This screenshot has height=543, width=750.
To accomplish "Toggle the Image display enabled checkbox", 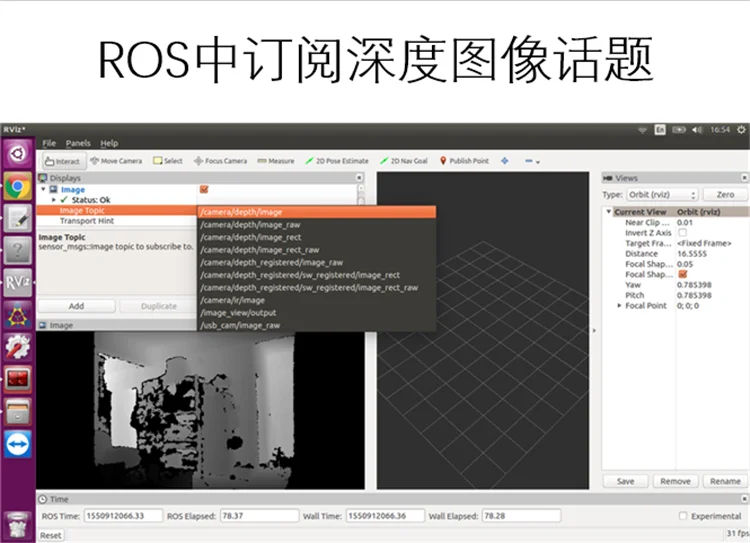I will tap(204, 189).
